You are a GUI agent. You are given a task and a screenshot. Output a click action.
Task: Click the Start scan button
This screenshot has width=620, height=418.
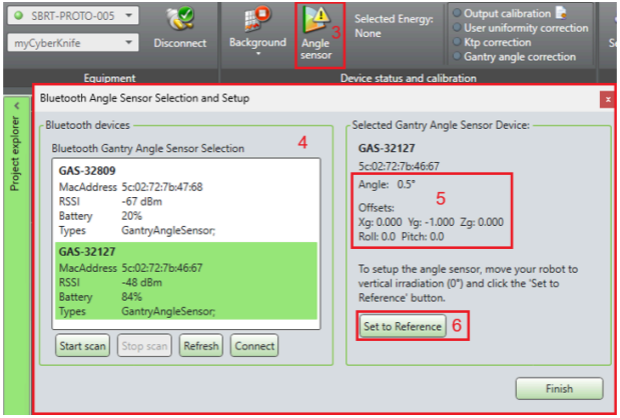point(82,346)
